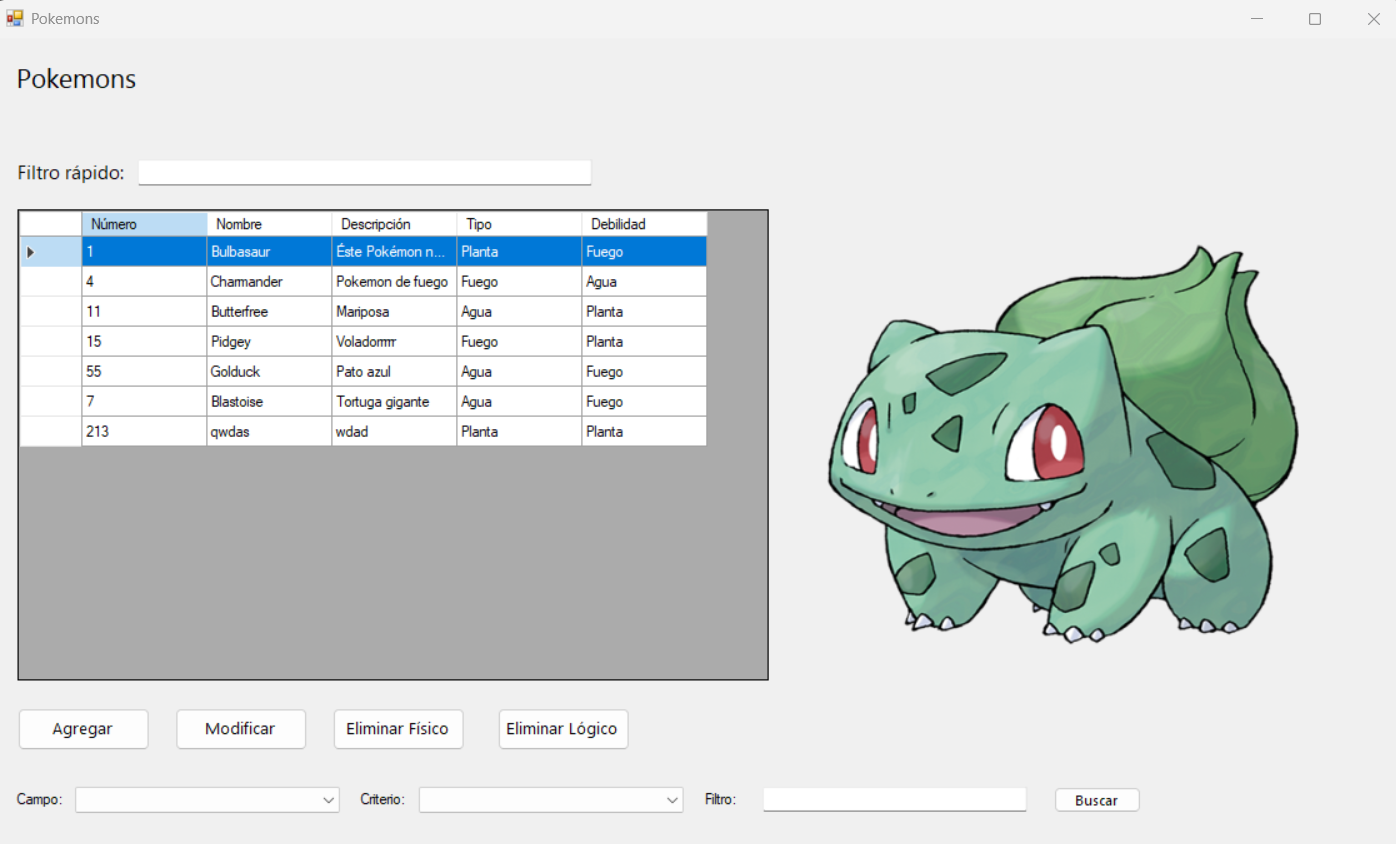
Task: Click Debilidad cell in Butterfree row
Action: [x=644, y=312]
